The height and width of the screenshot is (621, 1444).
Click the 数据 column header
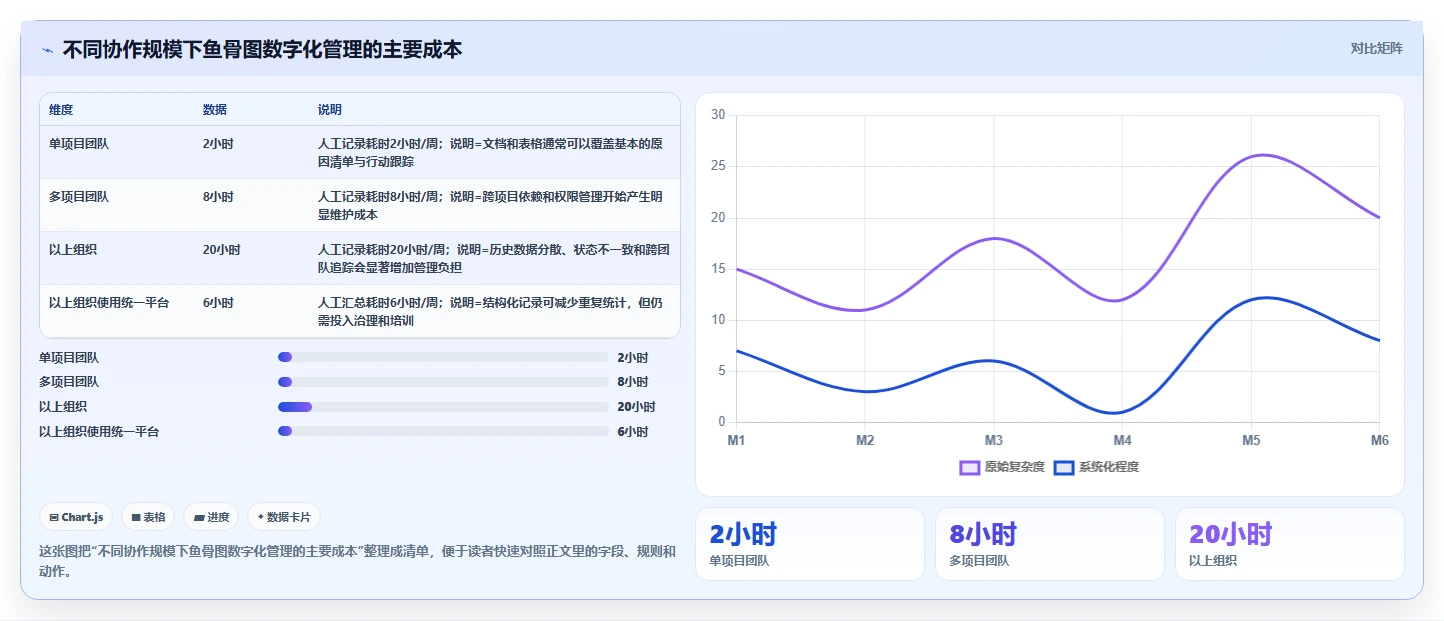click(215, 109)
